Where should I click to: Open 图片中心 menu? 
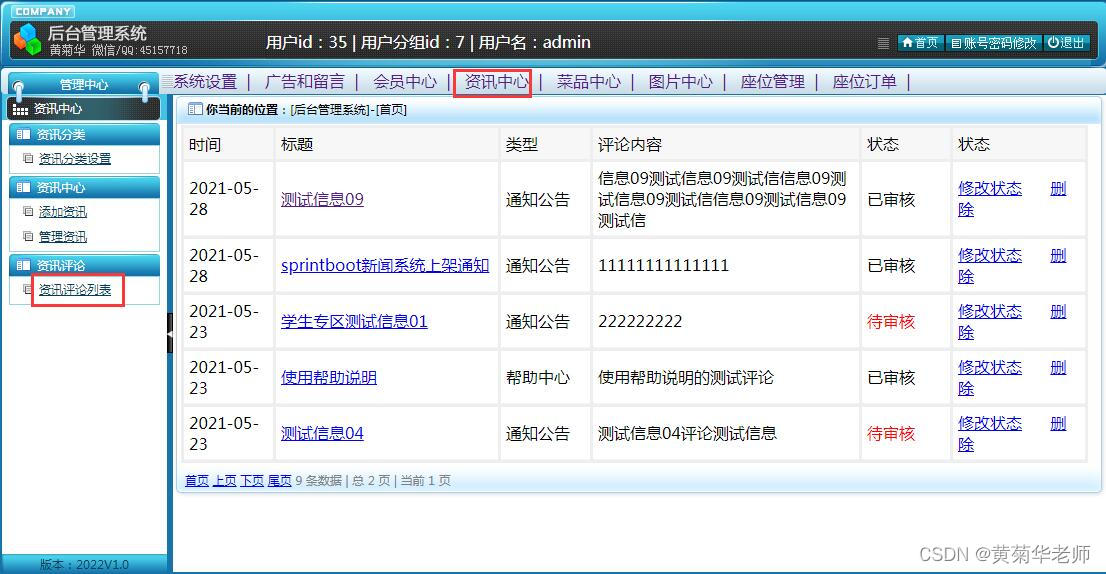[x=681, y=82]
